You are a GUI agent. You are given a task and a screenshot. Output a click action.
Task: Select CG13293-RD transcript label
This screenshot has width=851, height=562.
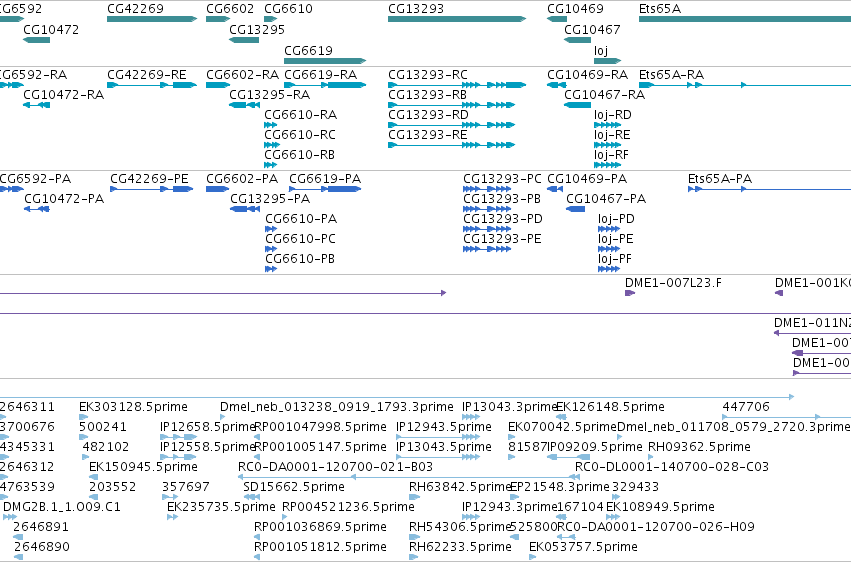click(x=428, y=114)
